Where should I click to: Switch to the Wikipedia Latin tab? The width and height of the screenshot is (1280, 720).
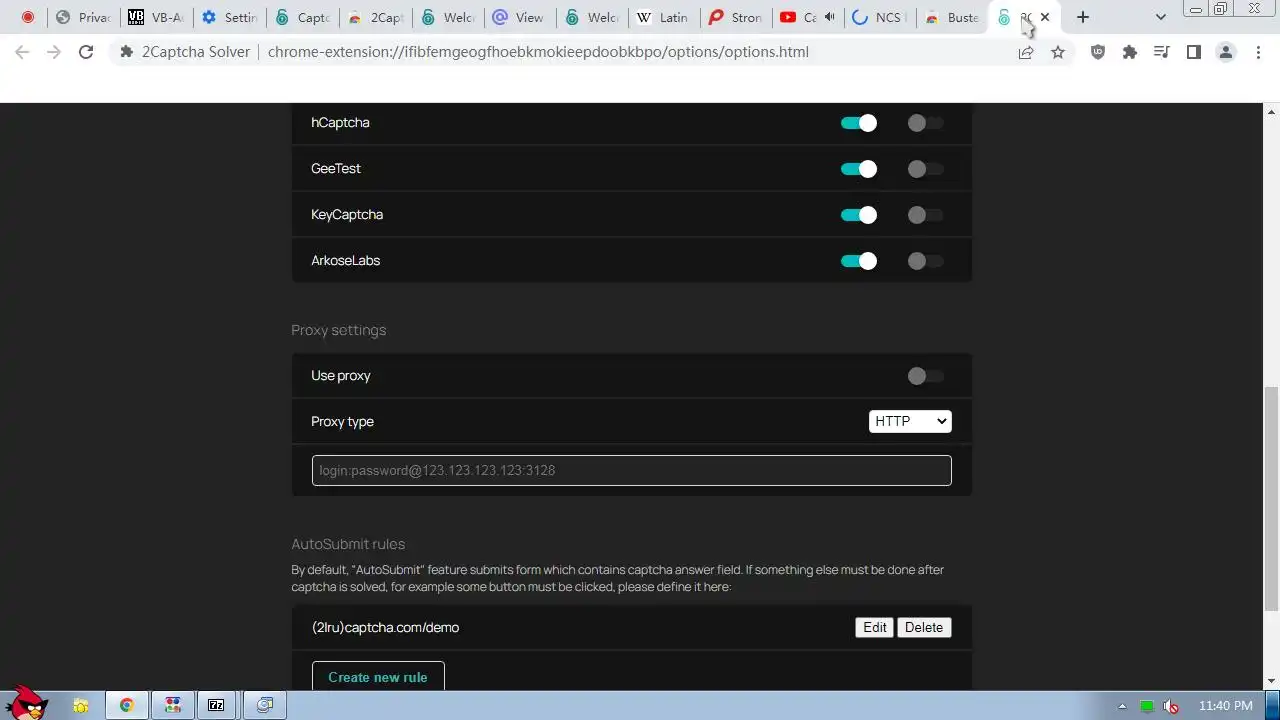663,17
